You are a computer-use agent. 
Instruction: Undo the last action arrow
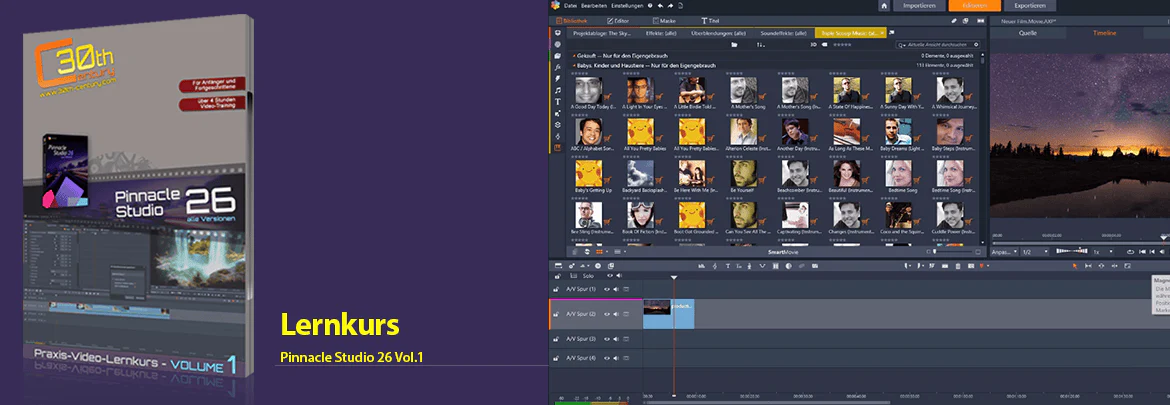[x=660, y=6]
